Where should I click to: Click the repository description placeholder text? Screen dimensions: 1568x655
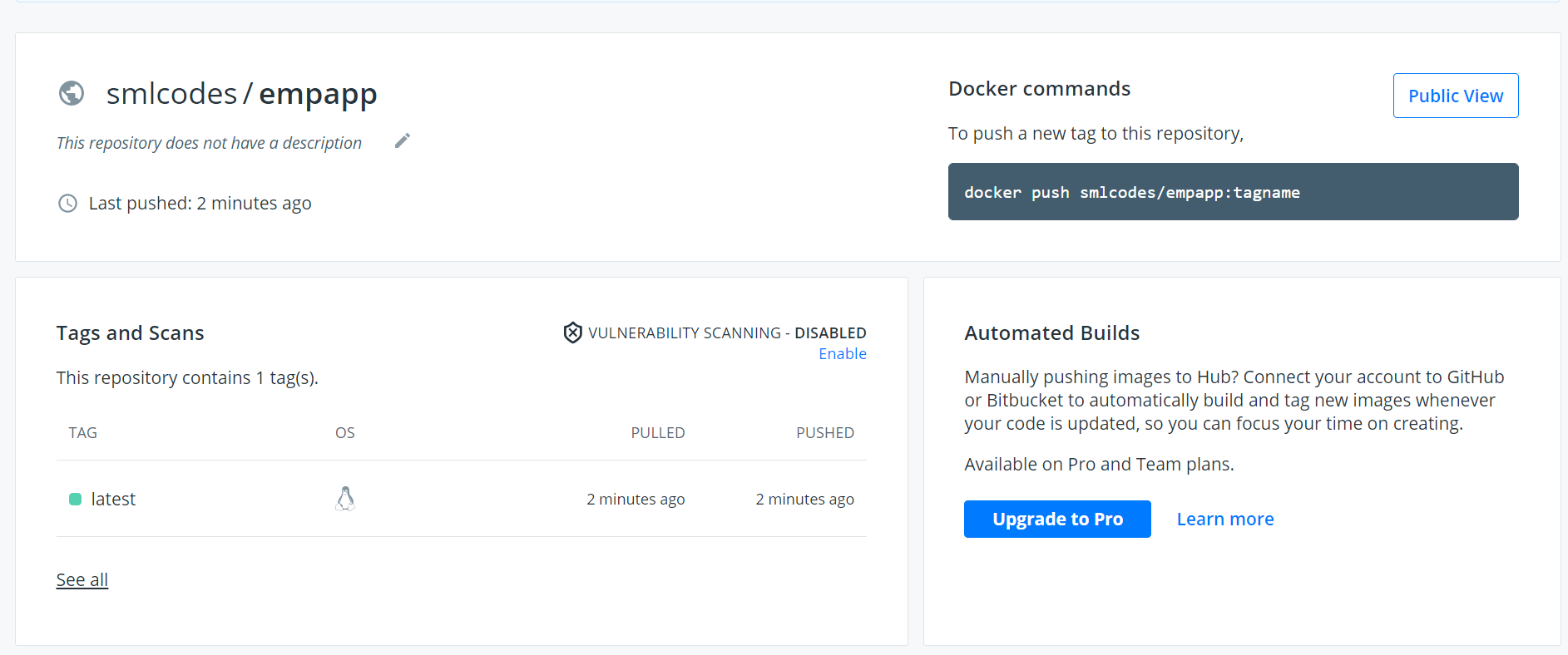tap(209, 143)
